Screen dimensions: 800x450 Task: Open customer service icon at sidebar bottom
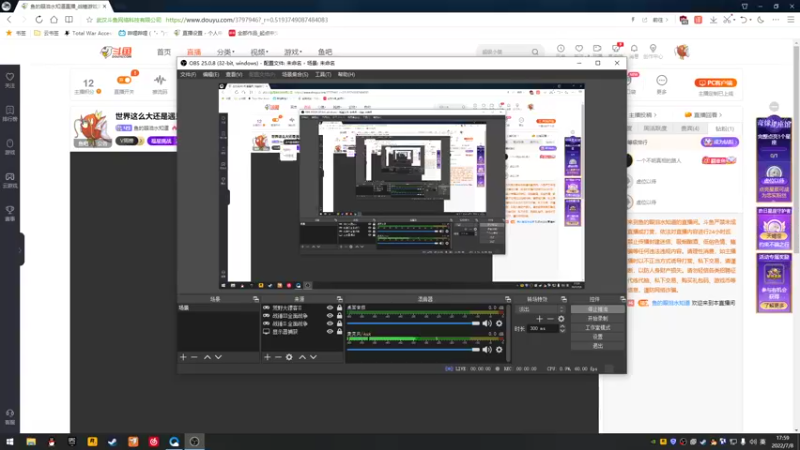point(10,416)
